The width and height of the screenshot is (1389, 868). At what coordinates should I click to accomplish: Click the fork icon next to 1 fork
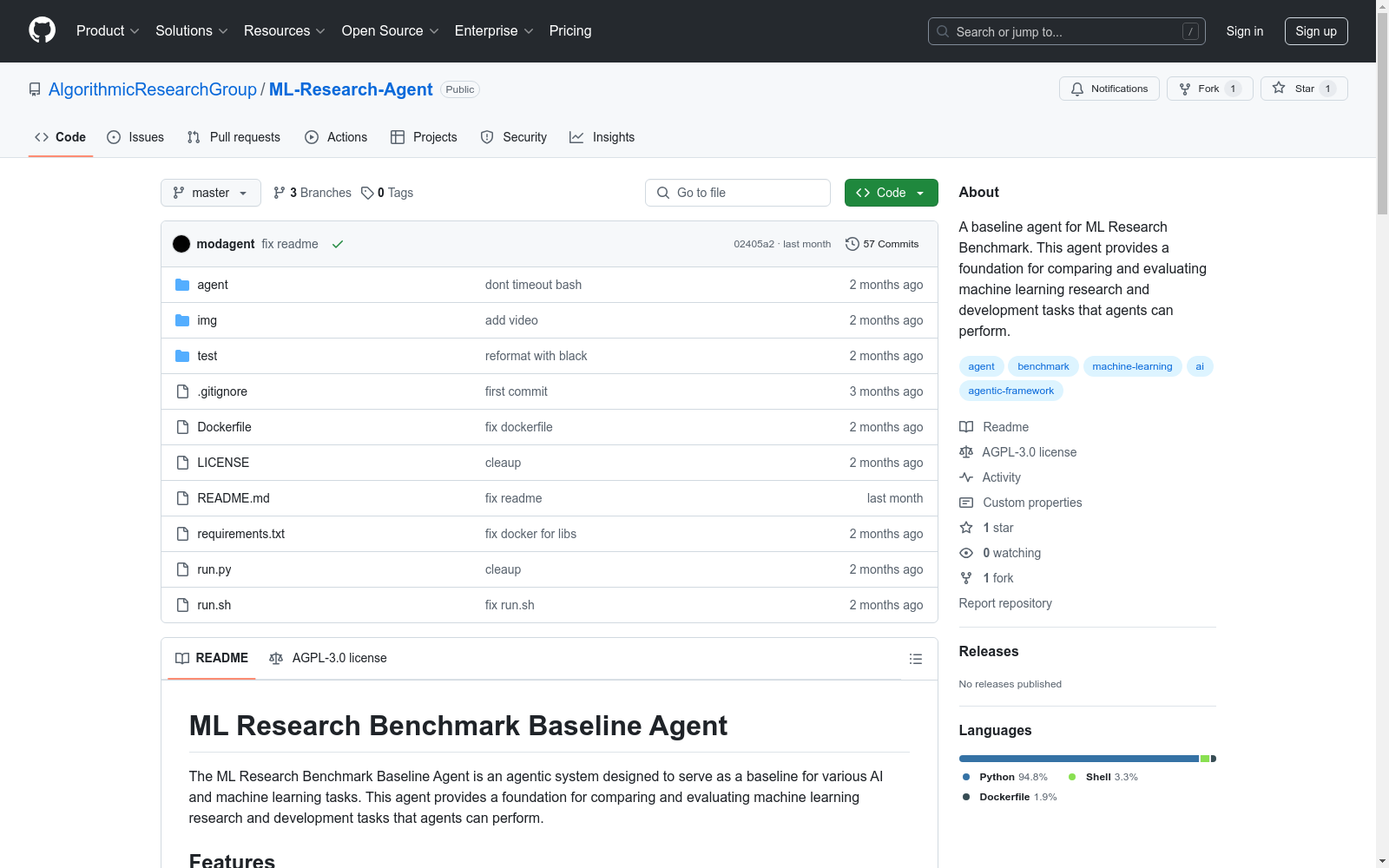coord(966,578)
